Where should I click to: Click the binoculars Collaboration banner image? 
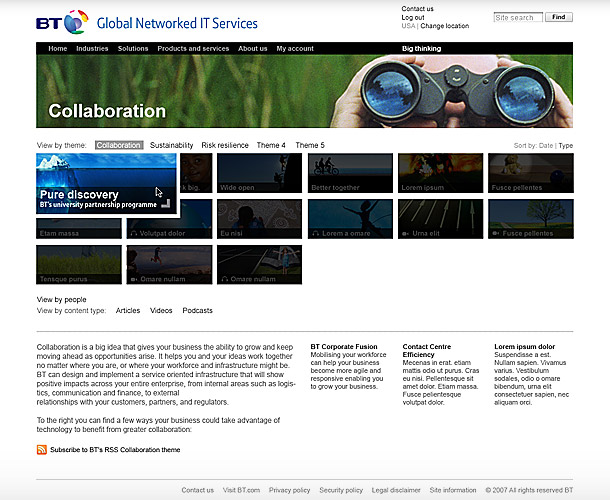pos(304,91)
